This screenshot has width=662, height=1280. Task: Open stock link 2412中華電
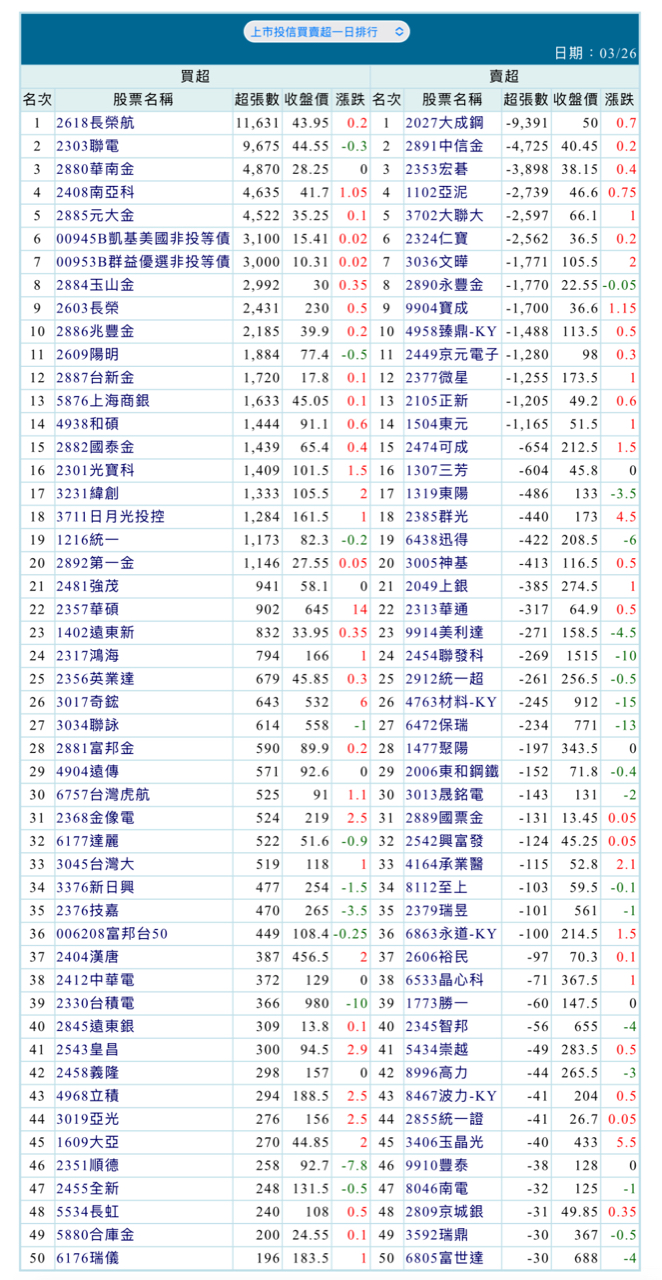tap(94, 980)
